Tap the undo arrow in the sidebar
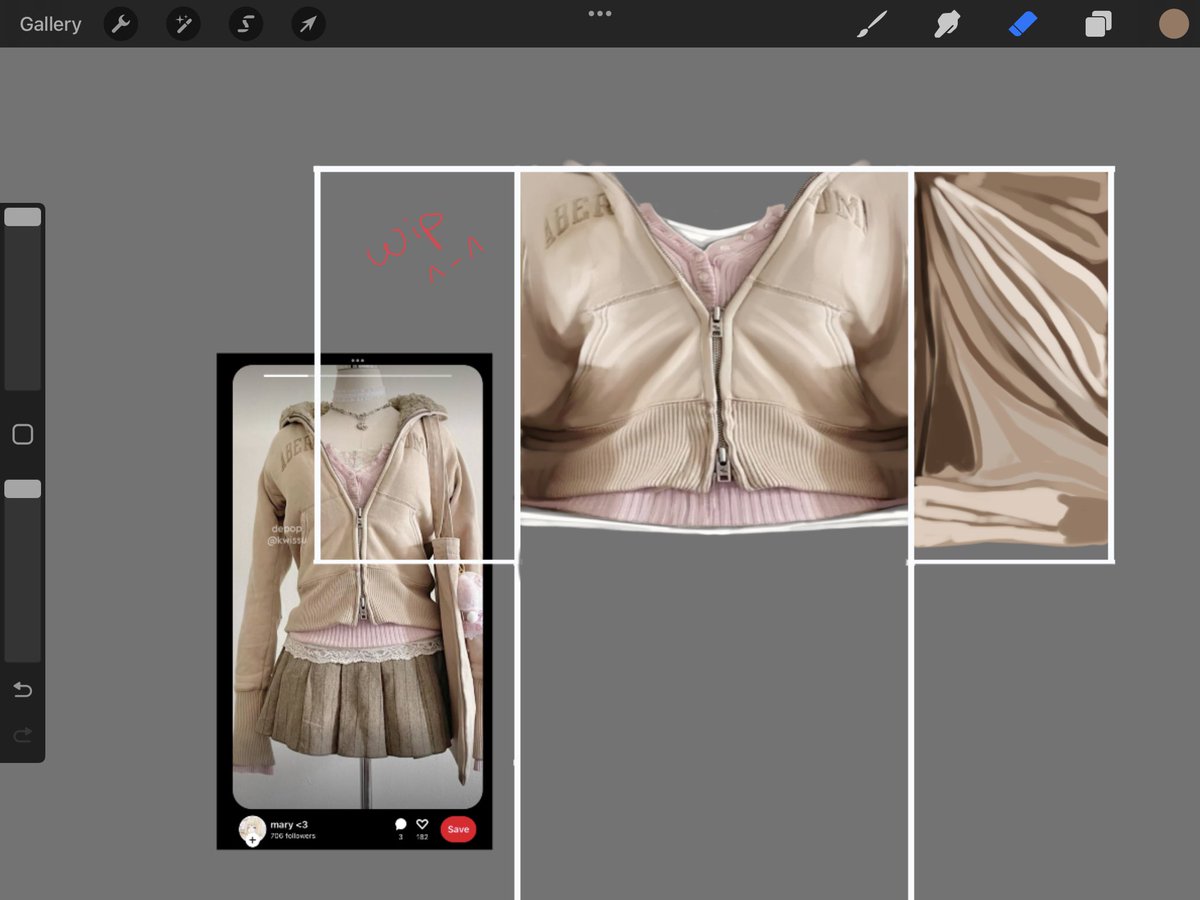Screen dimensions: 1200x900 coord(23,689)
